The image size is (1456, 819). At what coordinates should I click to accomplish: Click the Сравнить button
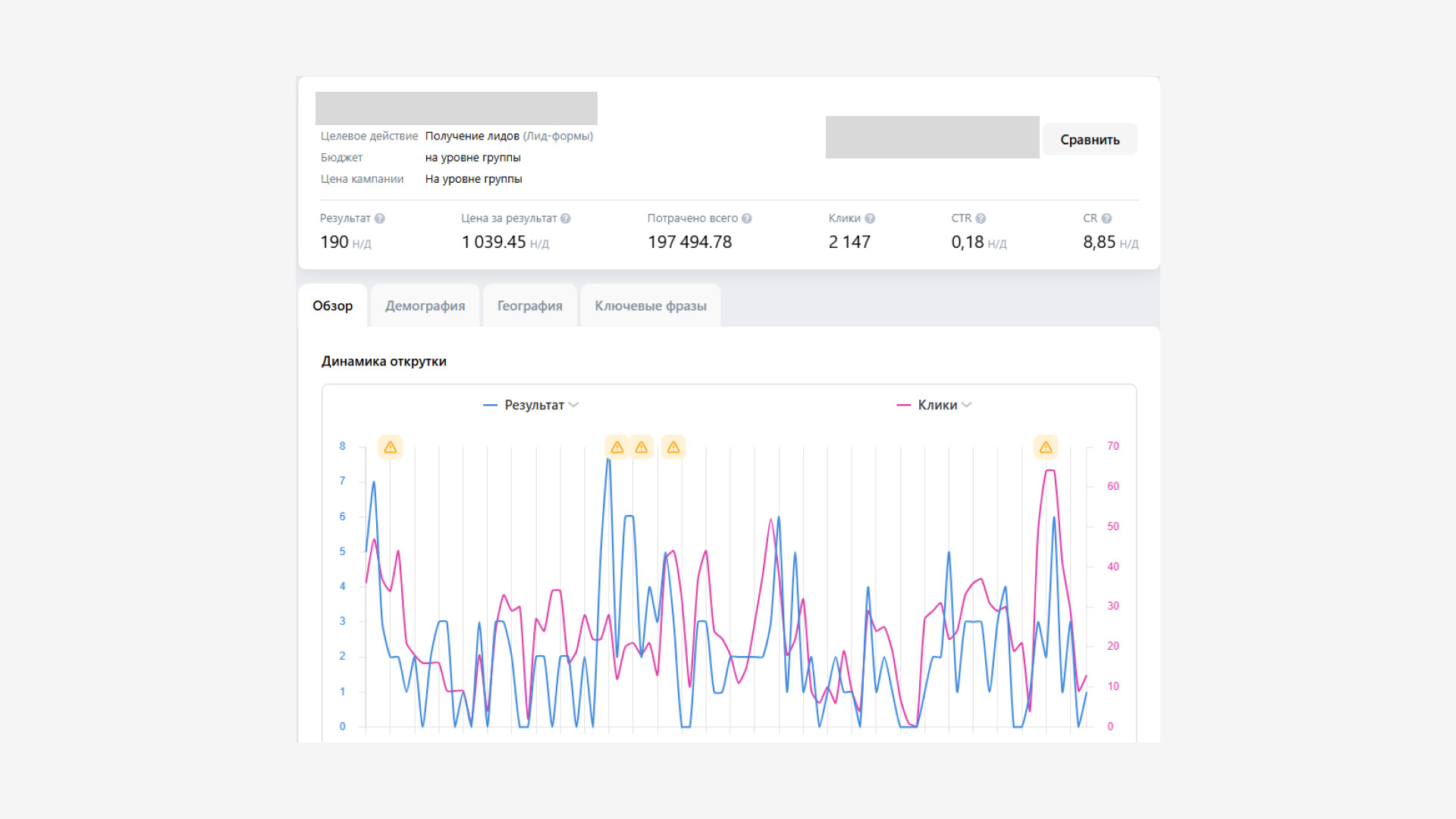tap(1090, 140)
